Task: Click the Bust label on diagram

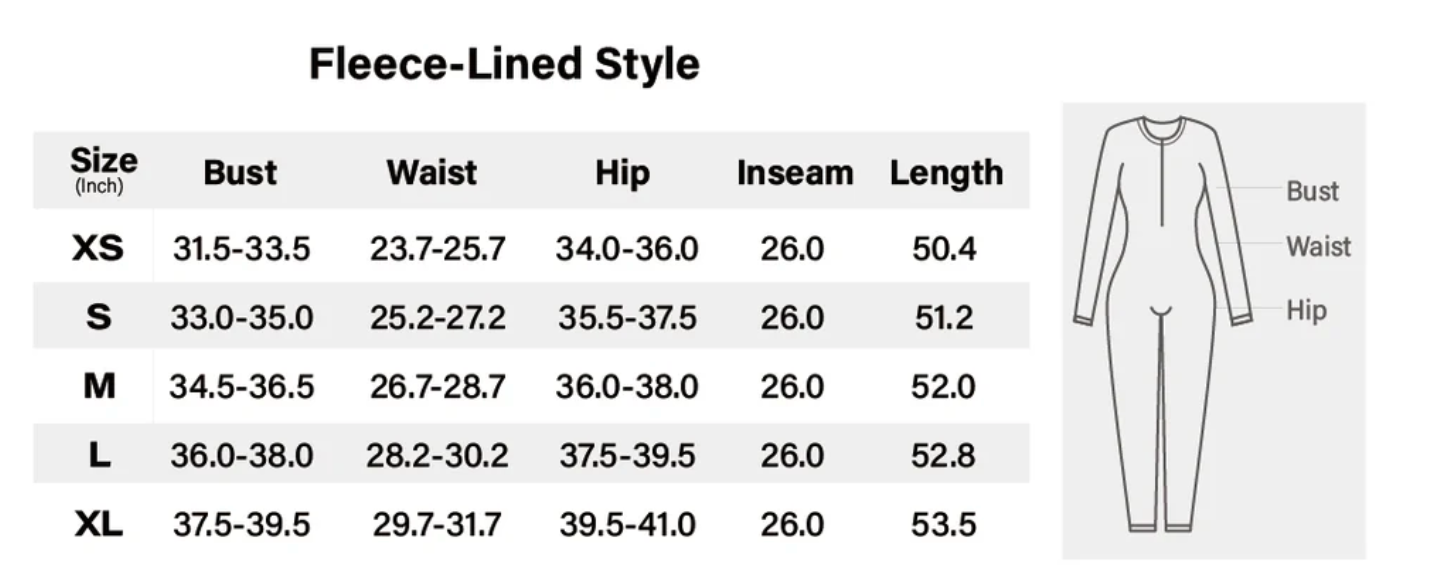Action: tap(1312, 191)
